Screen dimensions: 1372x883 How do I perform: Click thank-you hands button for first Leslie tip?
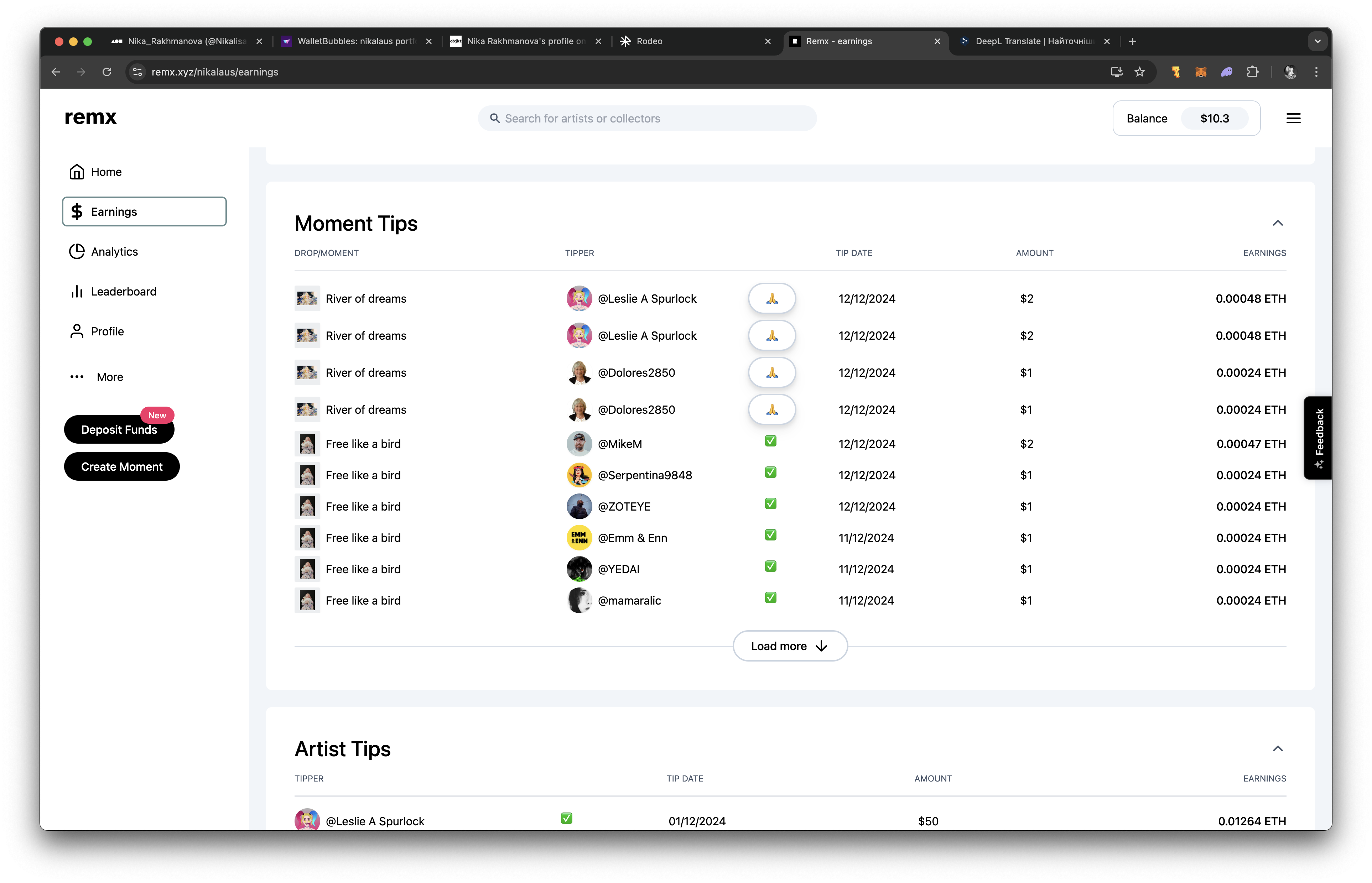coord(771,299)
